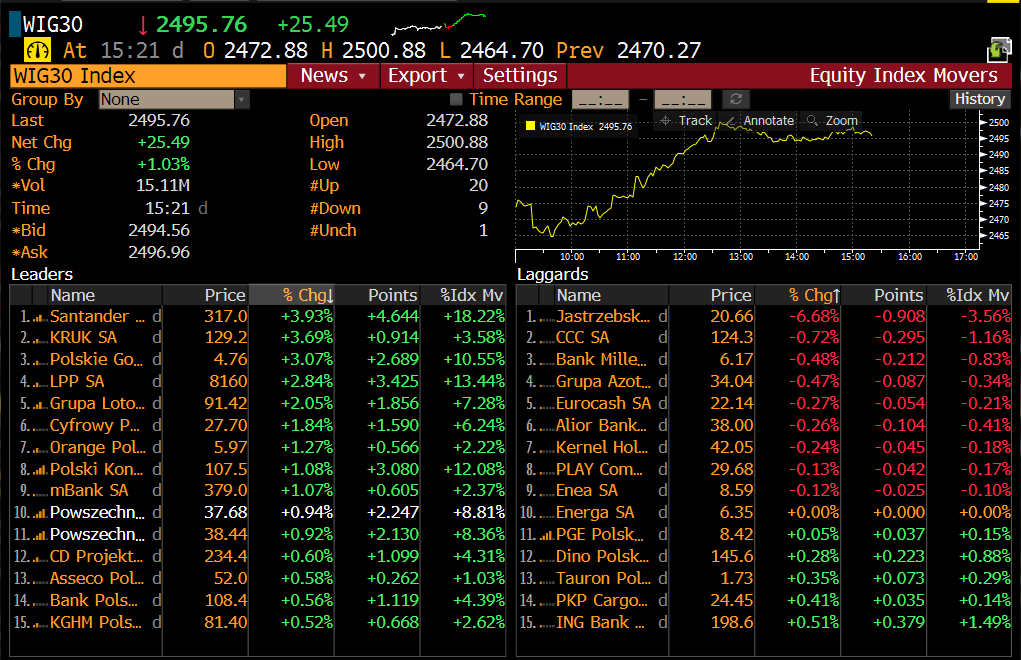
Task: Open the Group By dropdown showing None
Action: [174, 99]
